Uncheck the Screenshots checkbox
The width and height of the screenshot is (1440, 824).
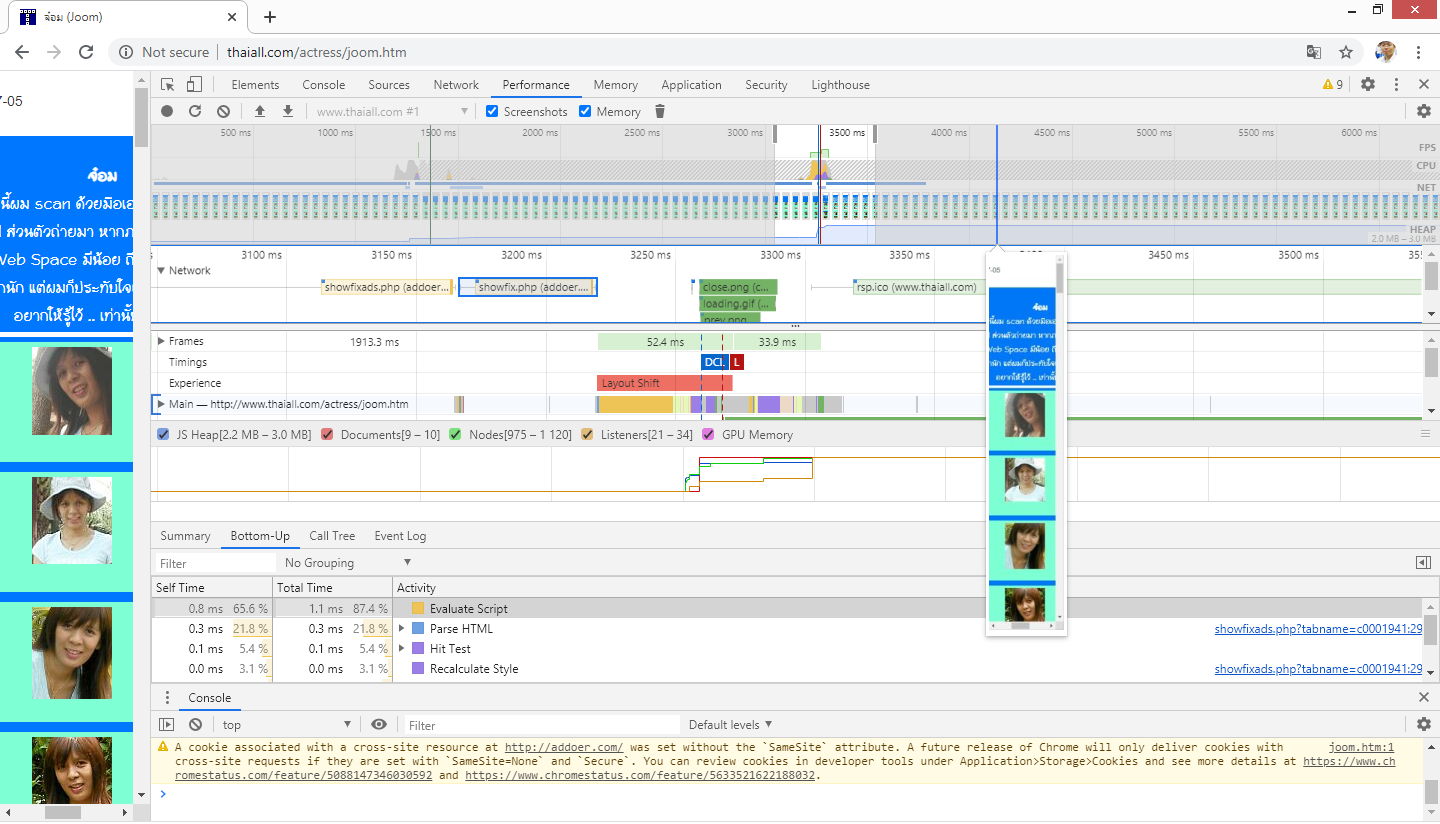click(492, 112)
